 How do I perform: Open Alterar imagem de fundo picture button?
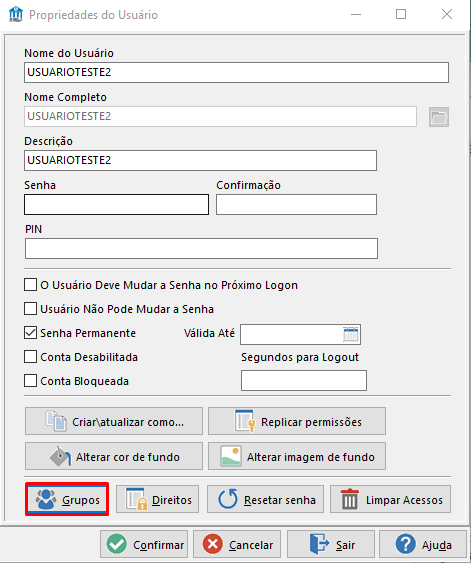[297, 456]
